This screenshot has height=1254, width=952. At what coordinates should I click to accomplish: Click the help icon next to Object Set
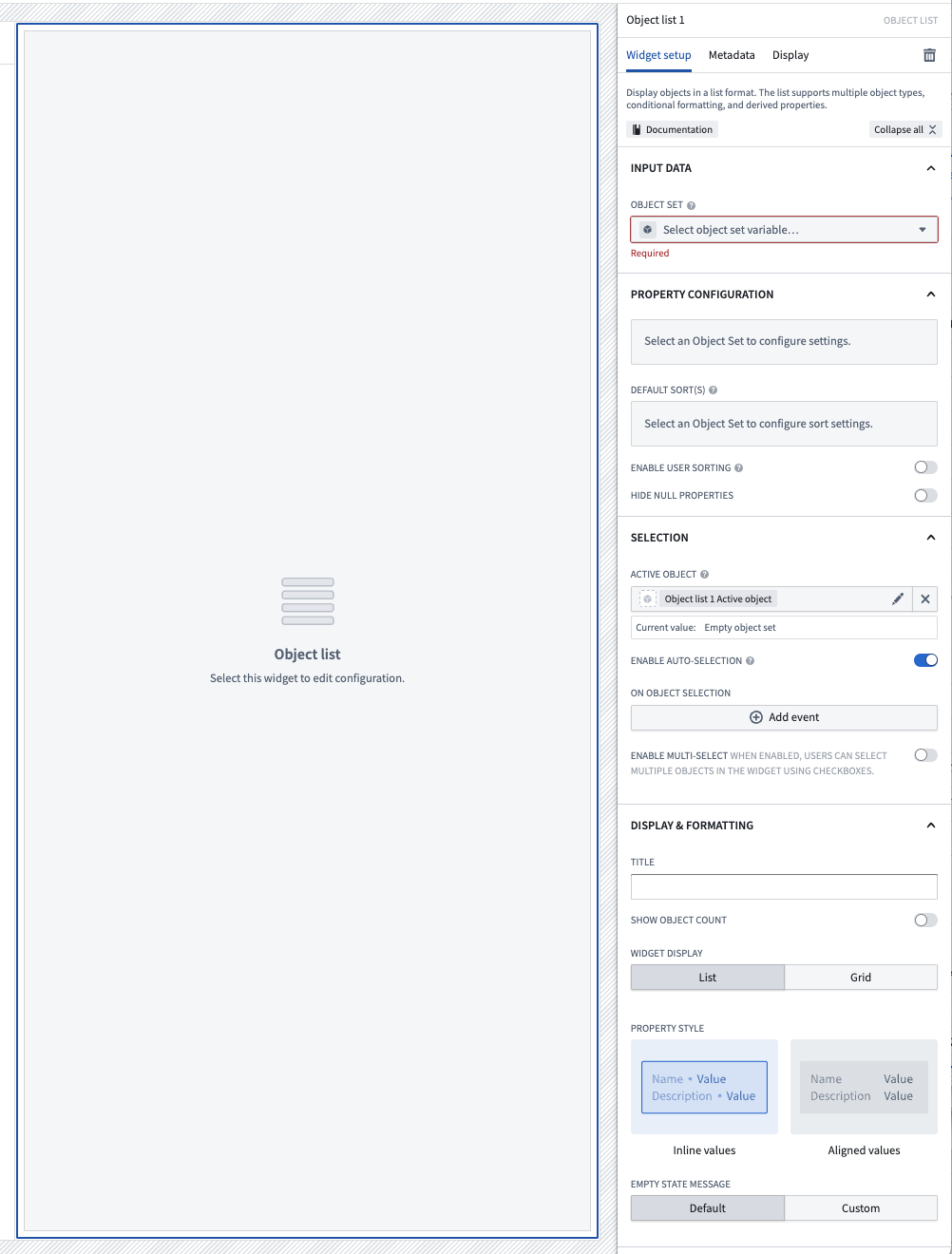coord(692,205)
